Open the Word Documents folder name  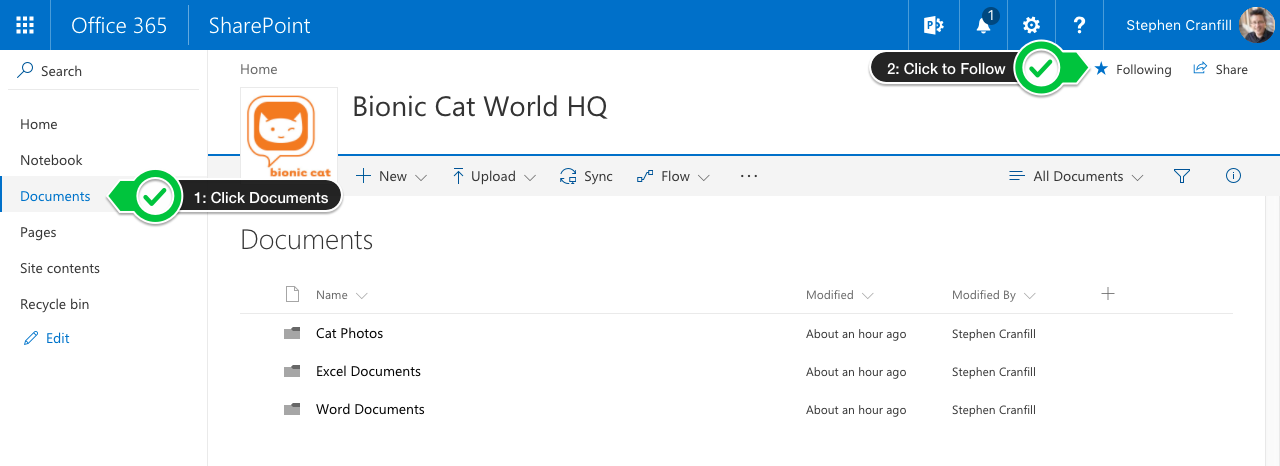[x=370, y=409]
